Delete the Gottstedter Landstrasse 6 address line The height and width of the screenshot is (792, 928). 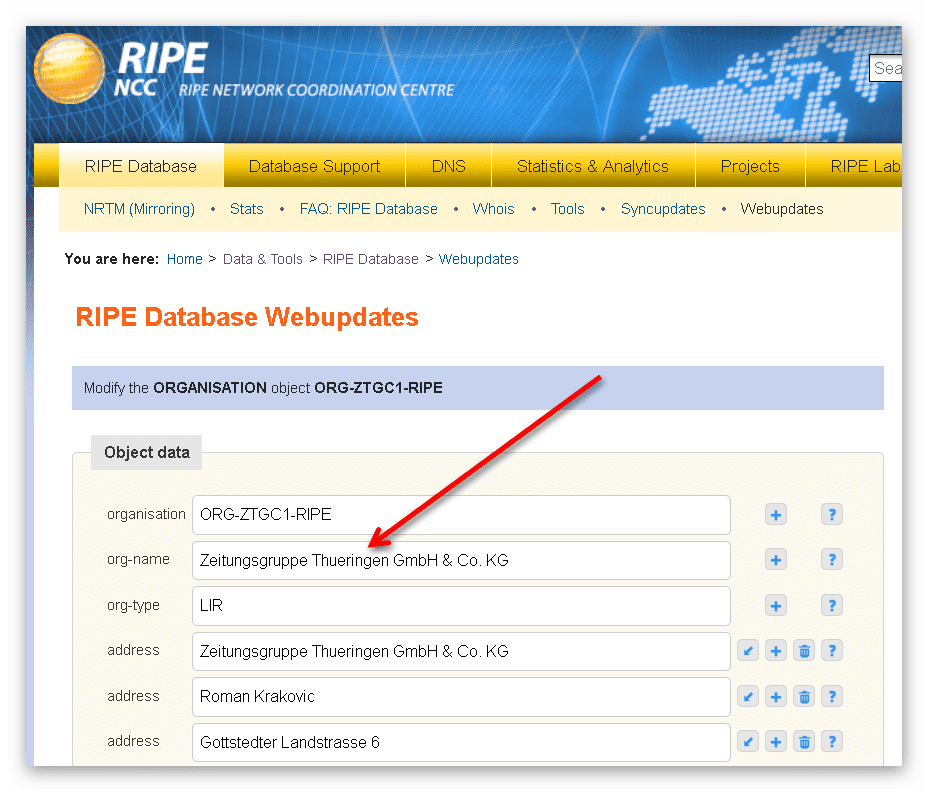(804, 742)
